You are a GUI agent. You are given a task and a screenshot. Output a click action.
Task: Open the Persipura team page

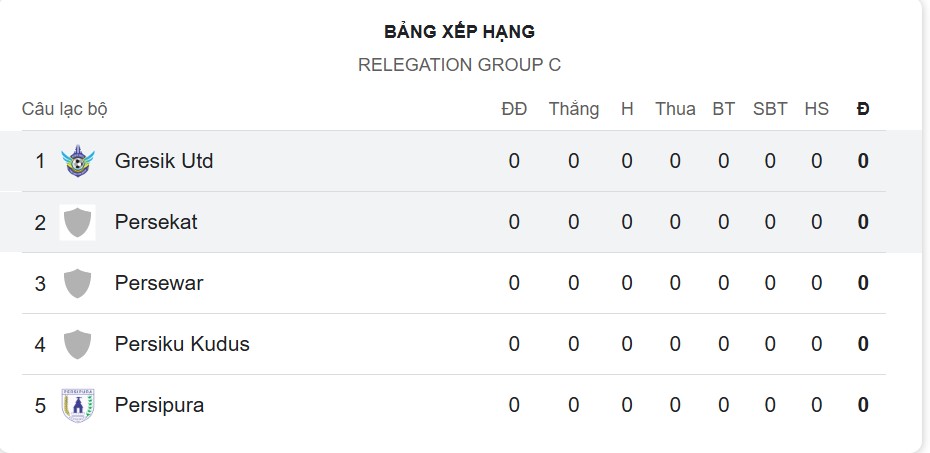[159, 405]
